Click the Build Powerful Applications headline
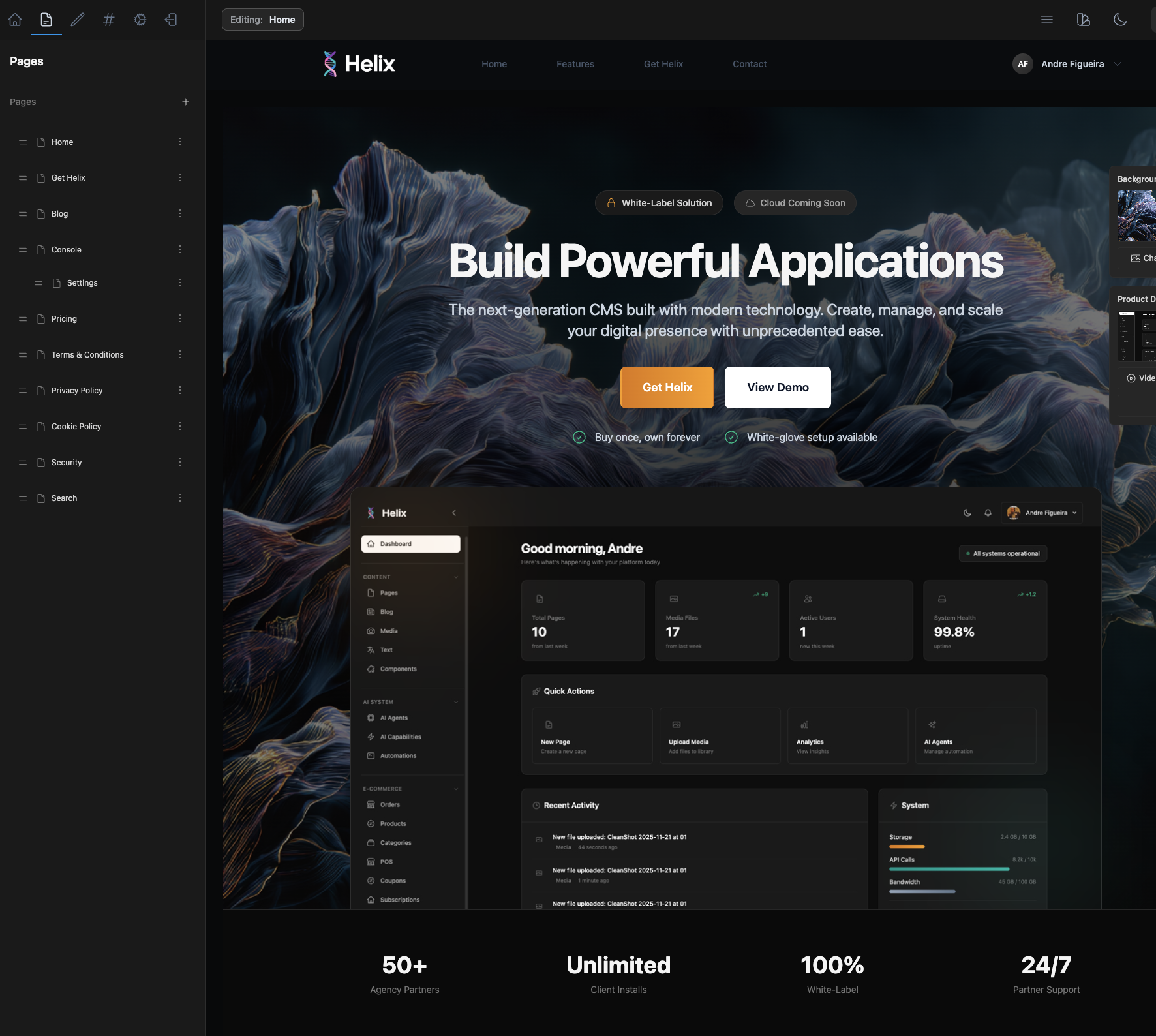This screenshot has width=1156, height=1036. tap(725, 261)
